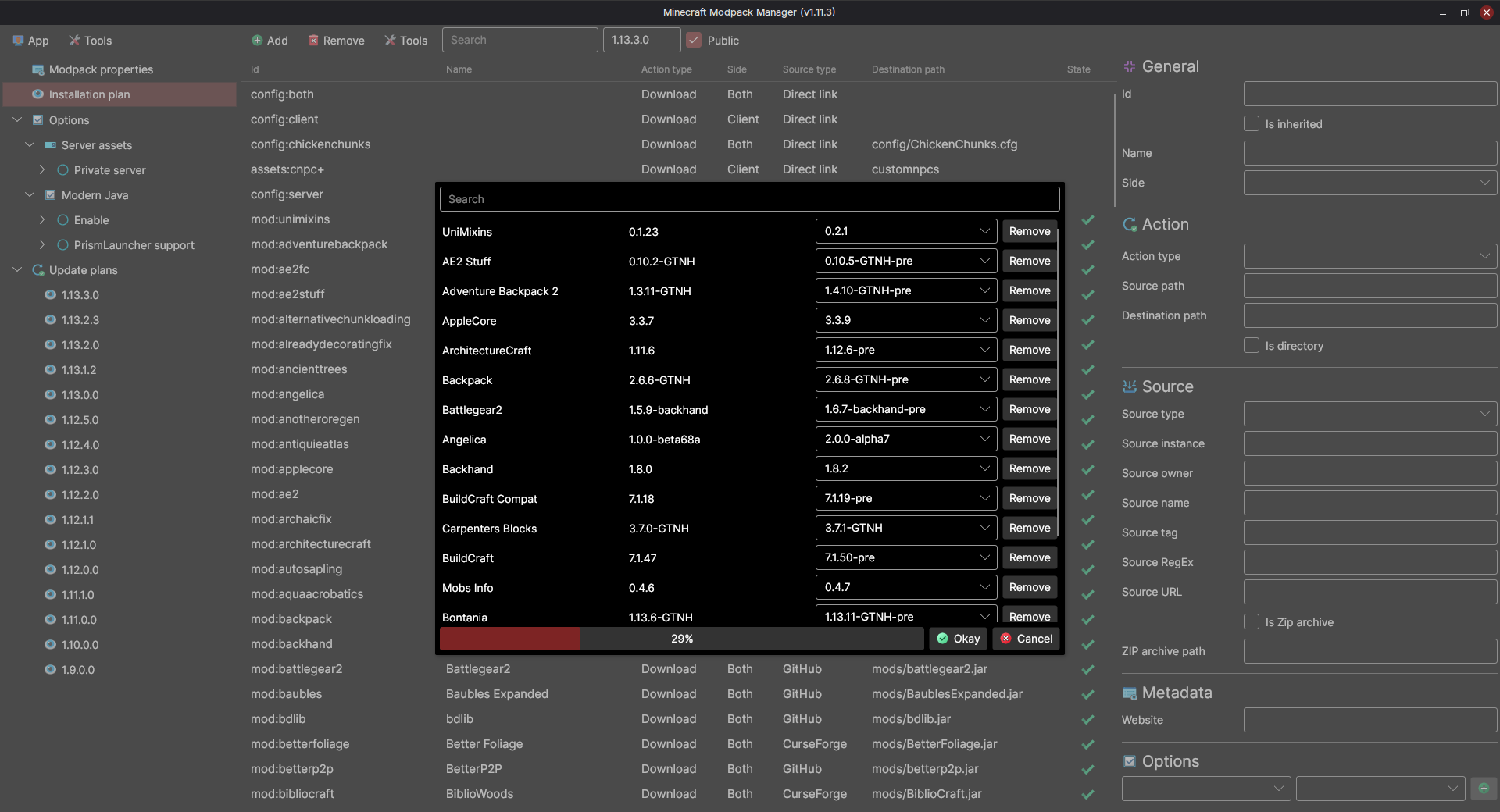Click the green checkmark for mod:bibliocraft
1500x812 pixels.
click(1087, 794)
